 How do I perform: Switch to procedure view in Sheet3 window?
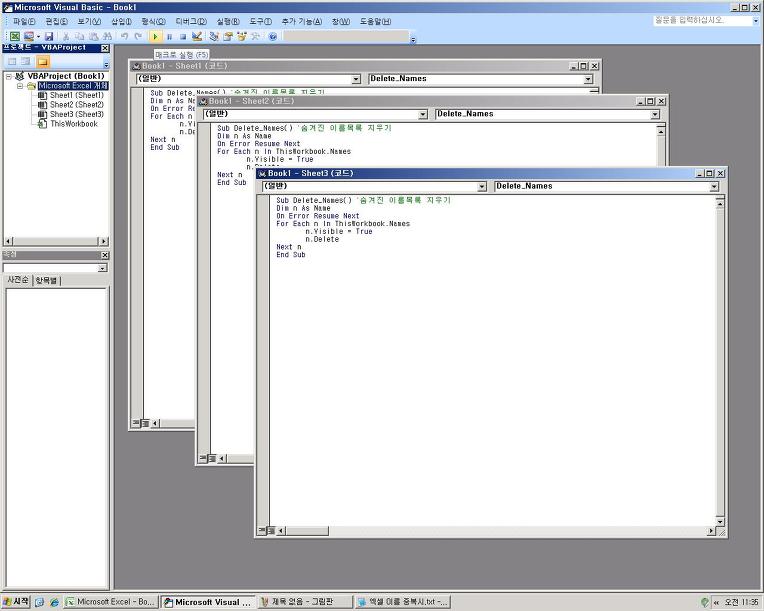(x=264, y=531)
